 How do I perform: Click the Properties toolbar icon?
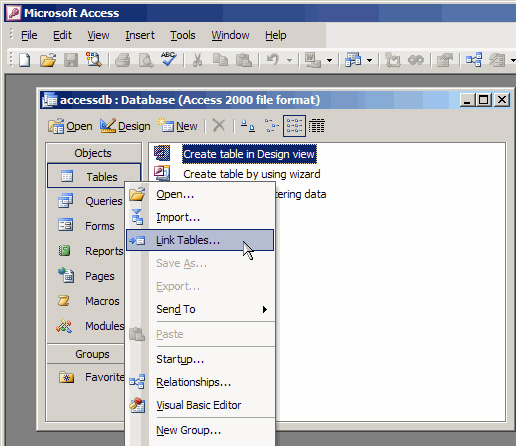(445, 60)
